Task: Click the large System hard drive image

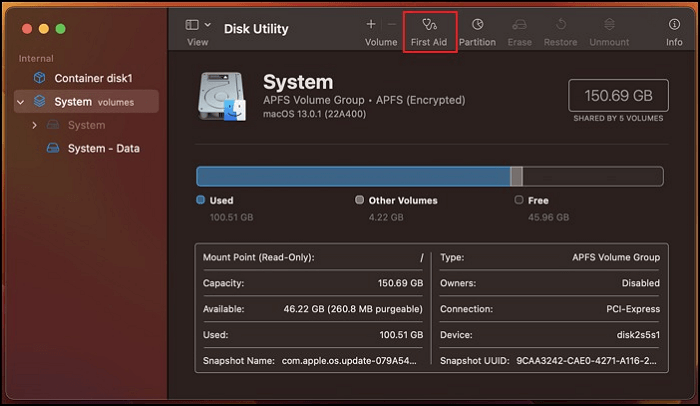Action: tap(222, 96)
